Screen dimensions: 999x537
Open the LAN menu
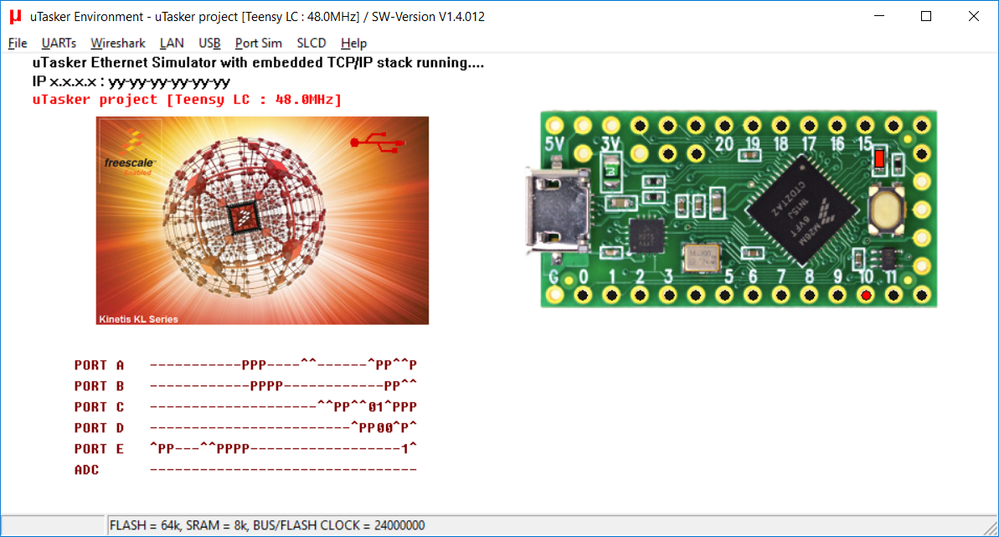pos(171,43)
